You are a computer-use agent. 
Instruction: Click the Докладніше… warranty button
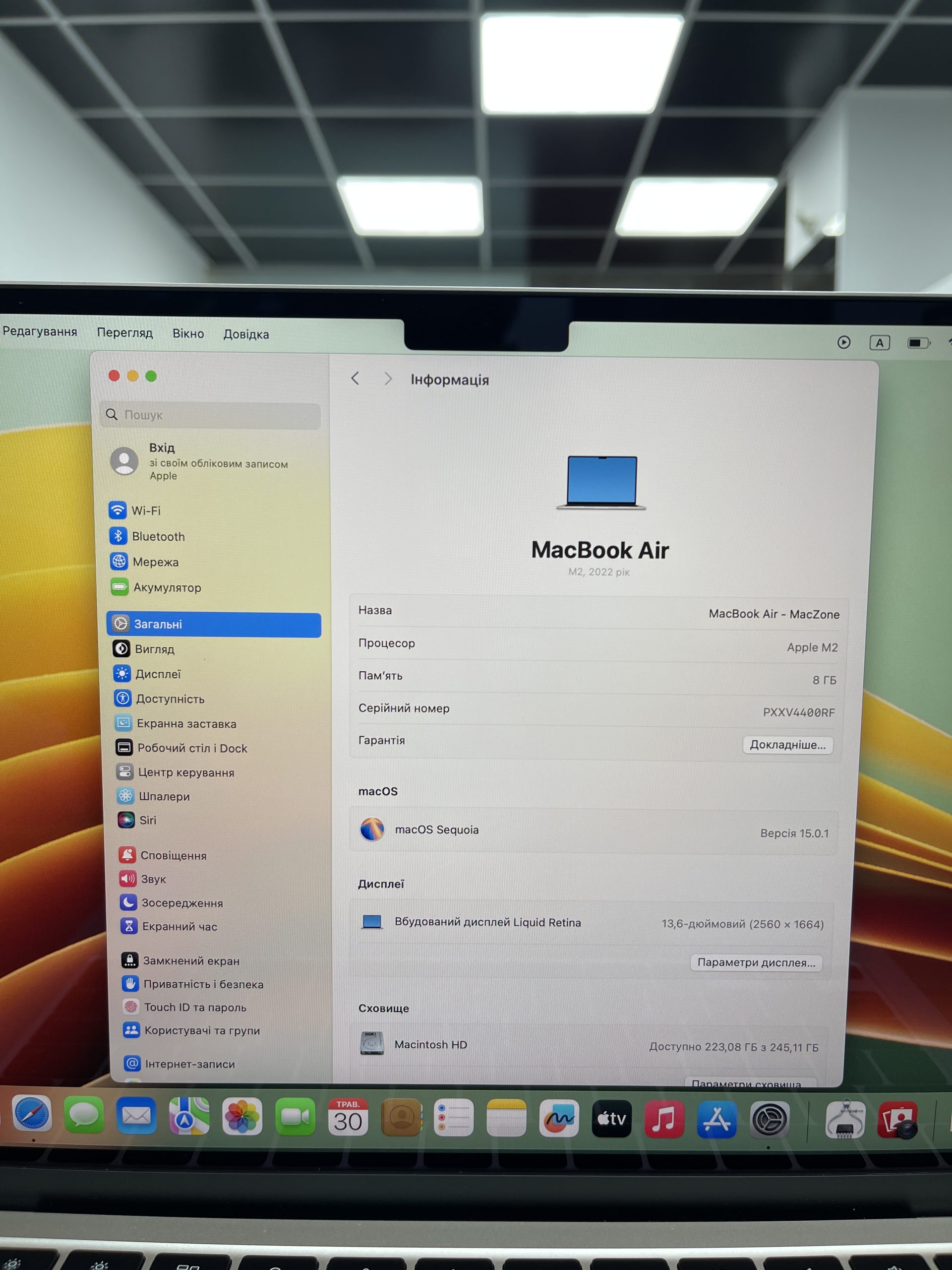(x=788, y=745)
